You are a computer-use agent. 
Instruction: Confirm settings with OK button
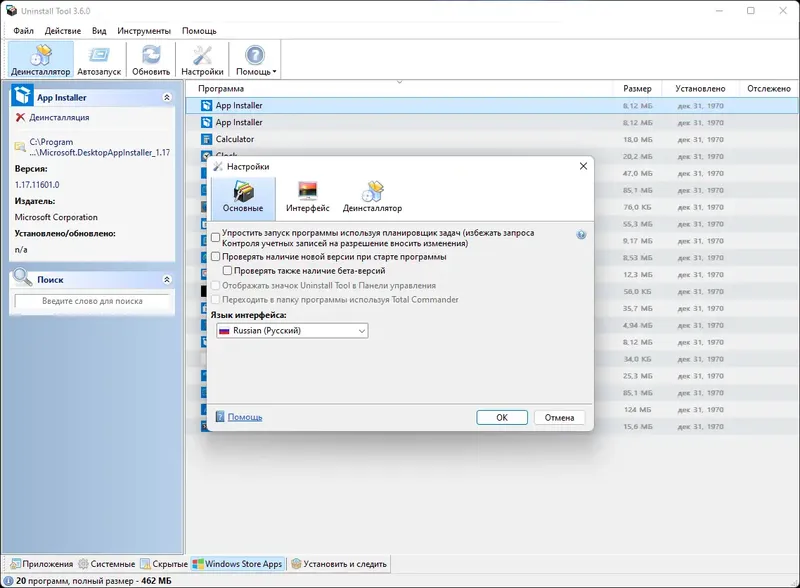point(502,417)
